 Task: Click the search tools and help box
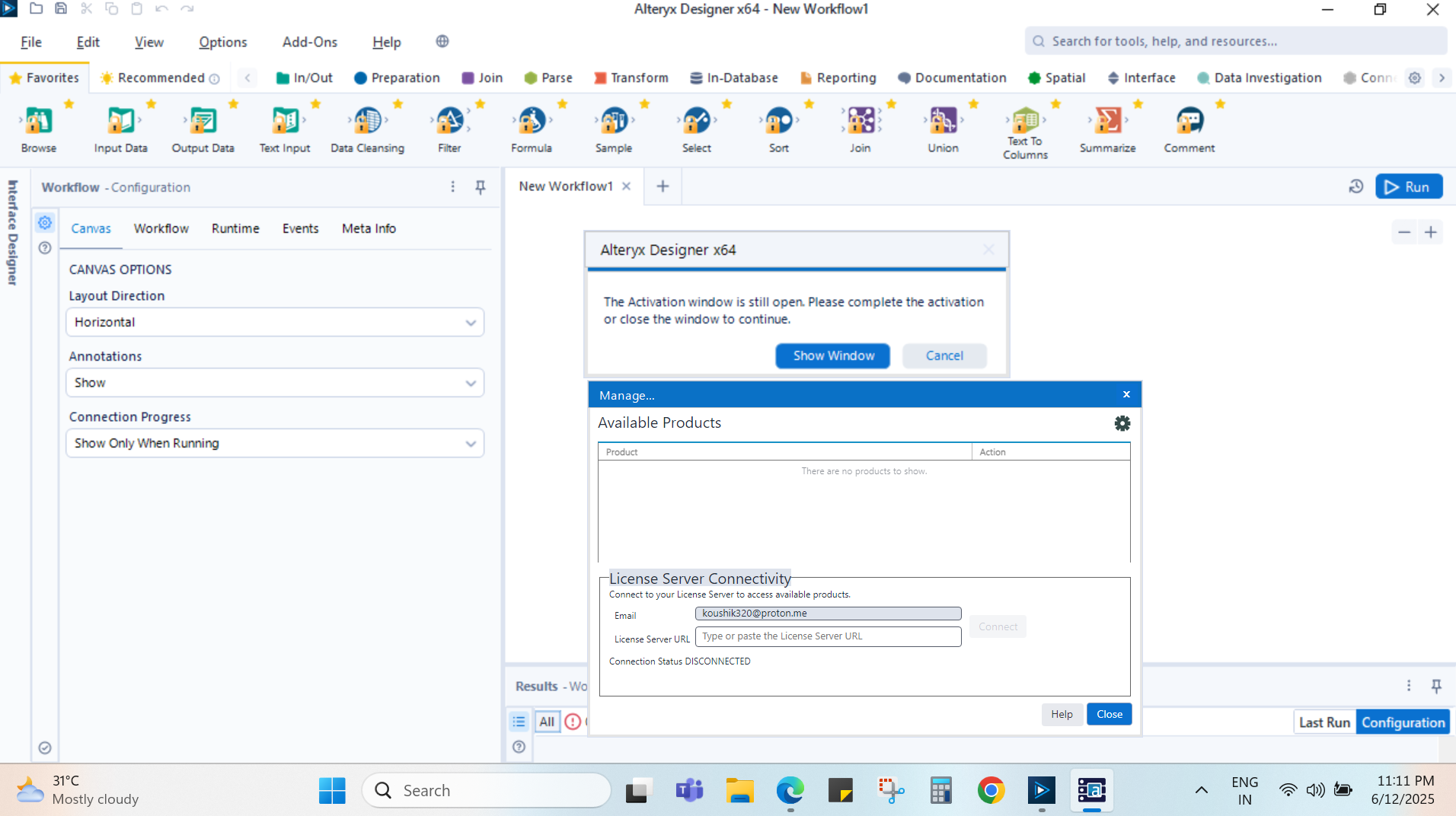click(1236, 41)
